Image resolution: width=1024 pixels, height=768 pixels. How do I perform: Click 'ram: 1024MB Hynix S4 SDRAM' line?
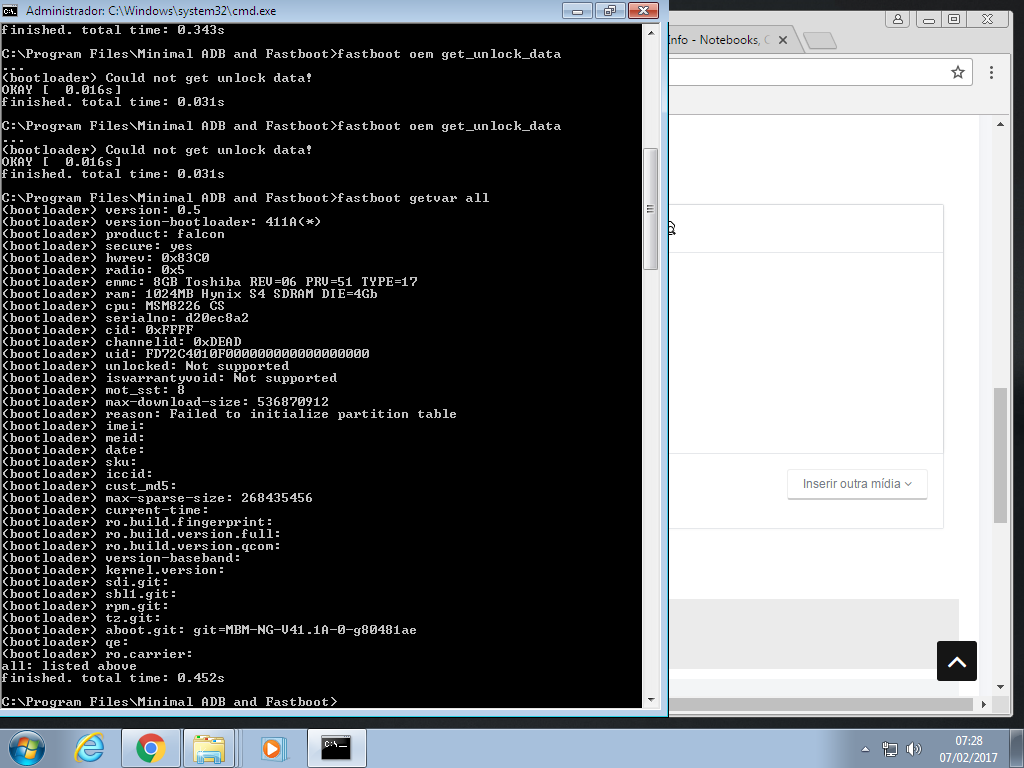tap(189, 294)
